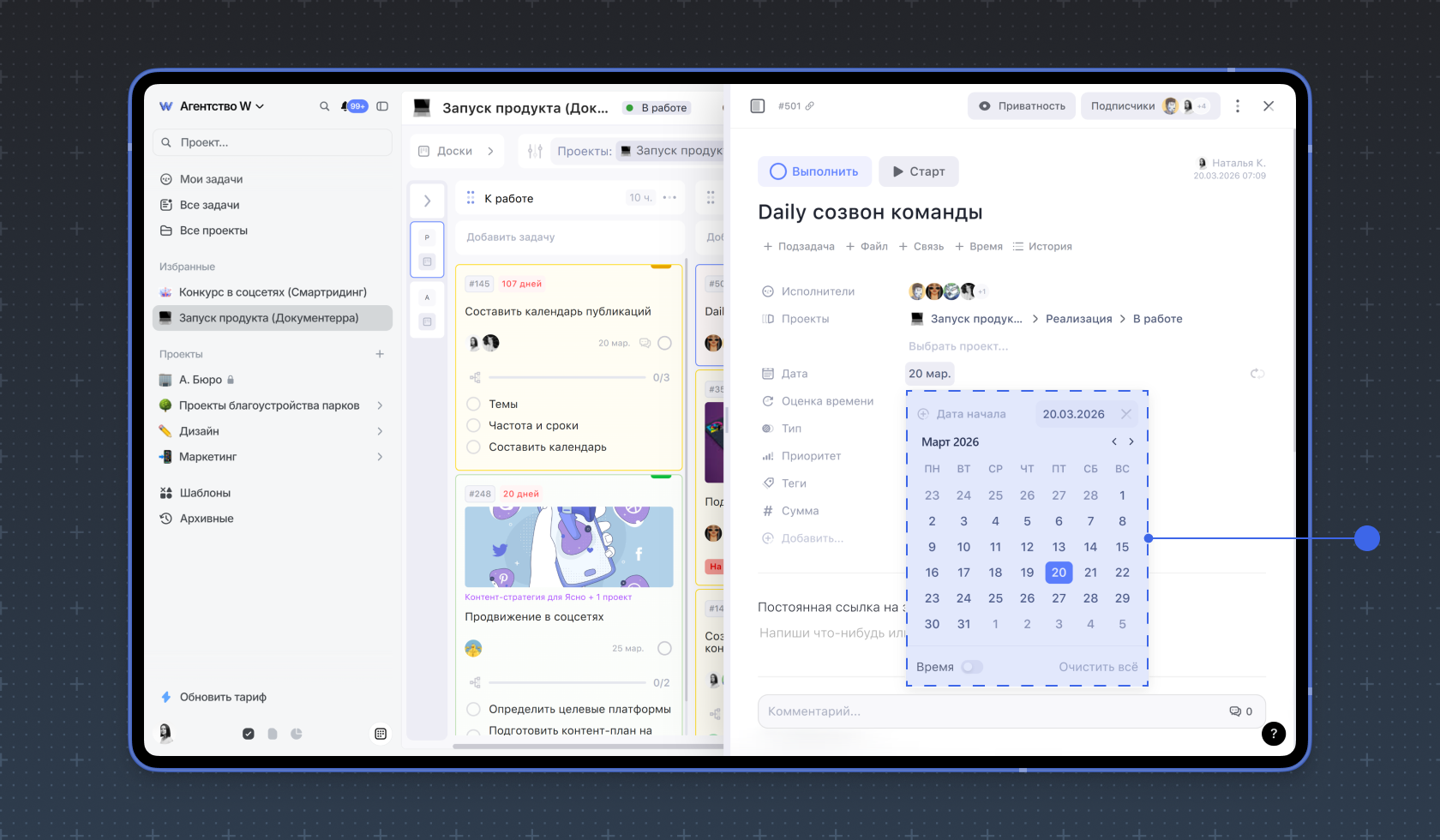1440x840 pixels.
Task: Open the История tab of the task
Action: (1042, 247)
